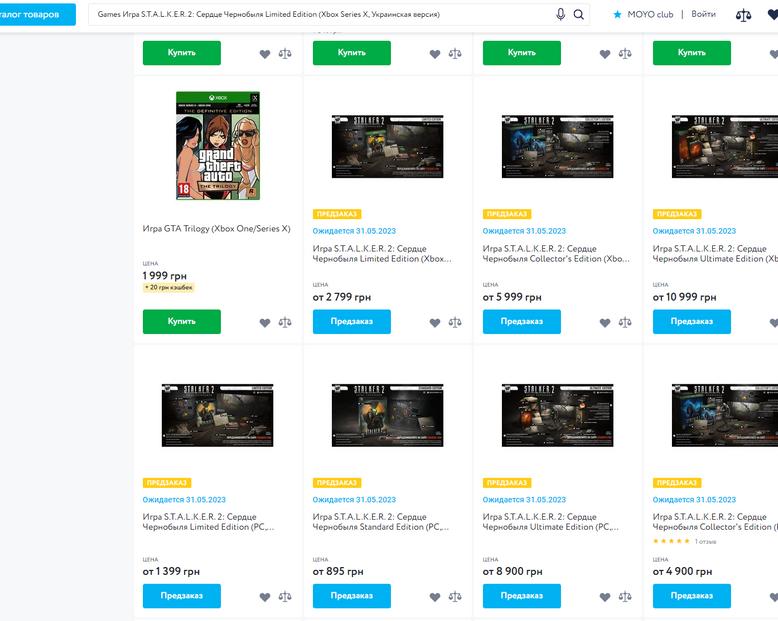Click heart icon in top row third card
Viewport: 778px width, 621px height.
tap(605, 54)
